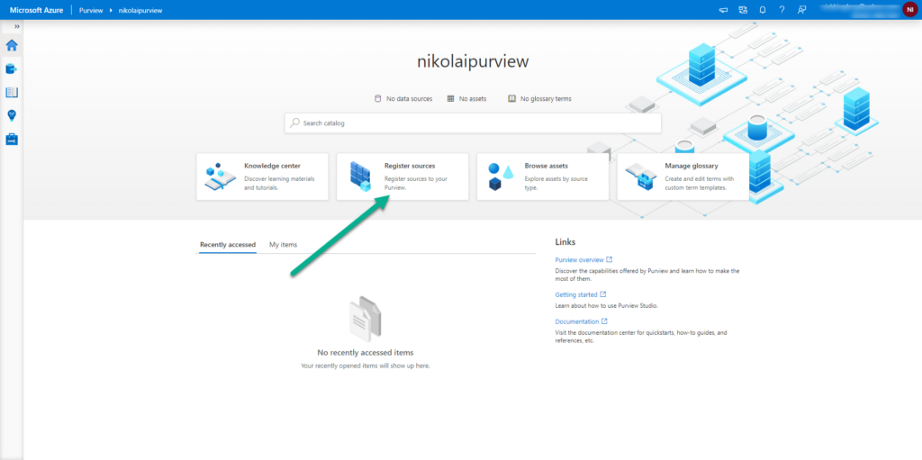Open the Management toolbox sidebar icon
This screenshot has width=922, height=460.
12,139
